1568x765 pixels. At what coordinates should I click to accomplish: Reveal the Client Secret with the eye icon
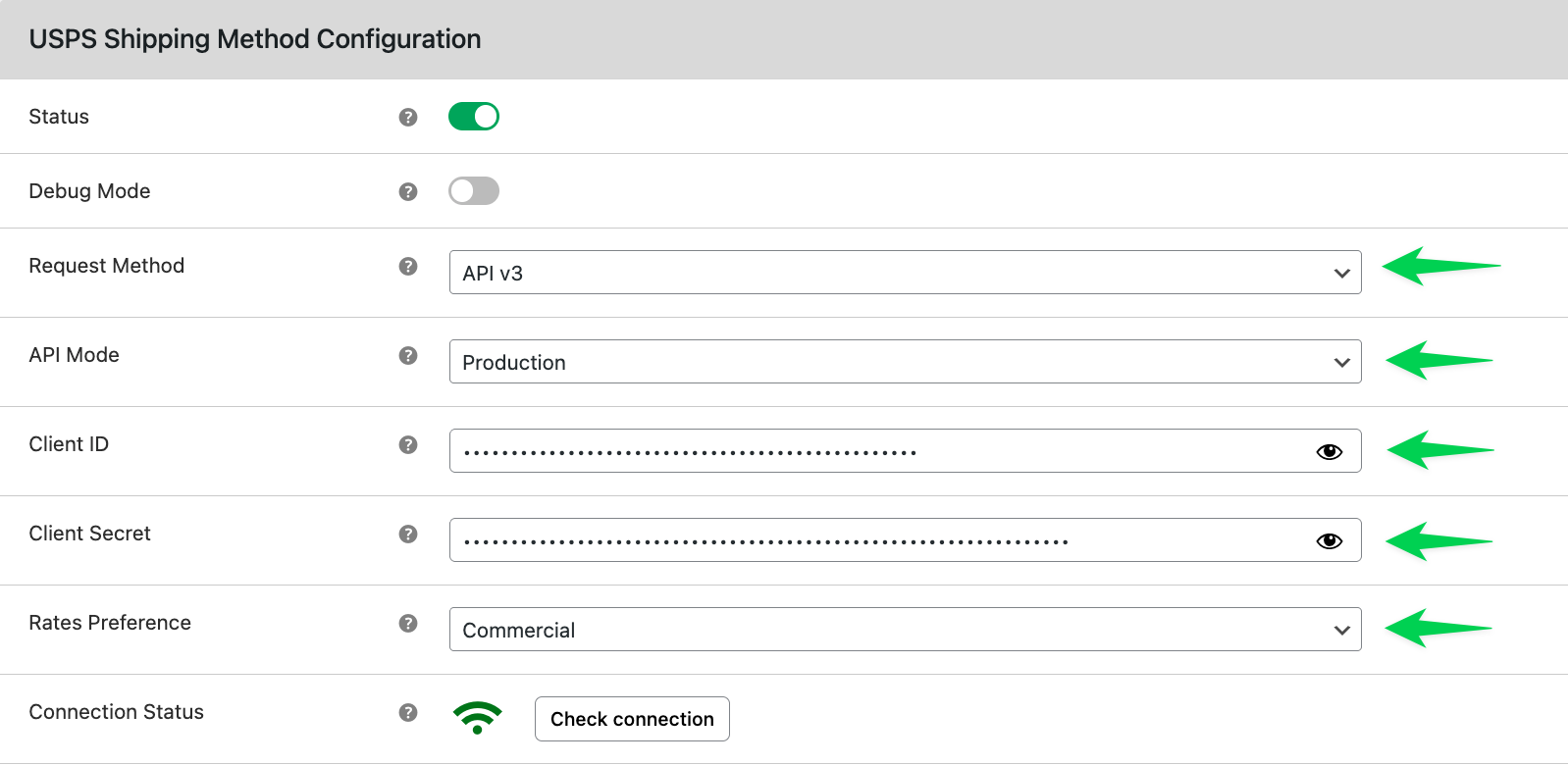1330,540
